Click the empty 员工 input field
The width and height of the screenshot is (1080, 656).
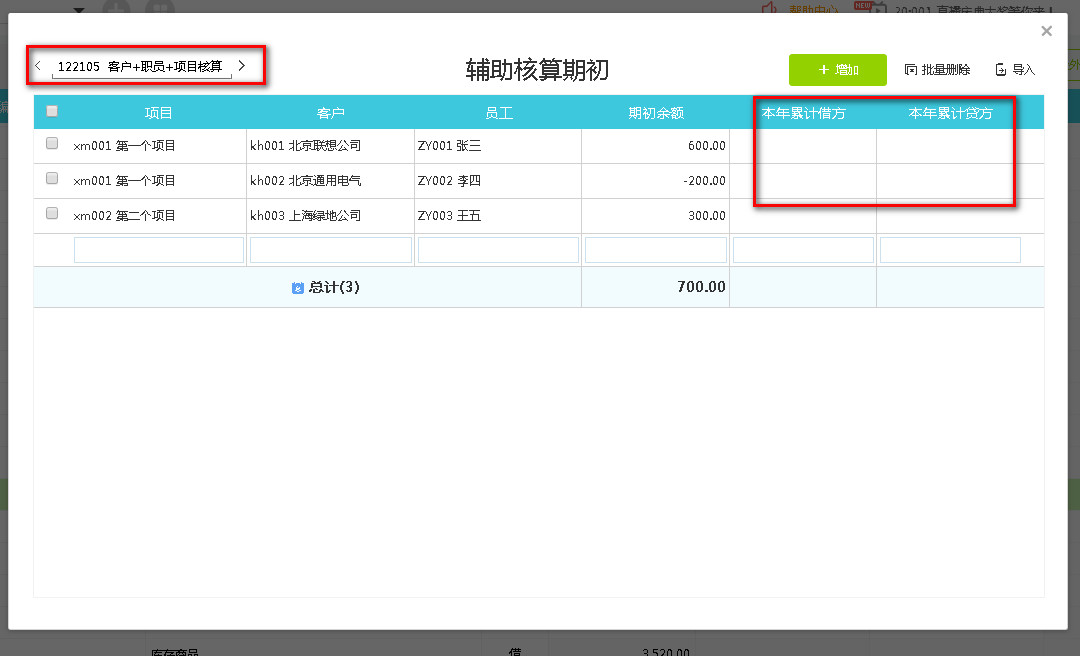[498, 250]
